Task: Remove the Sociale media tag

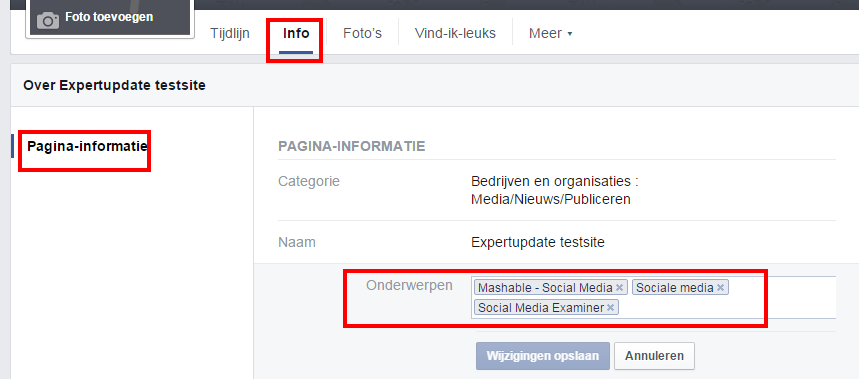Action: tap(720, 288)
